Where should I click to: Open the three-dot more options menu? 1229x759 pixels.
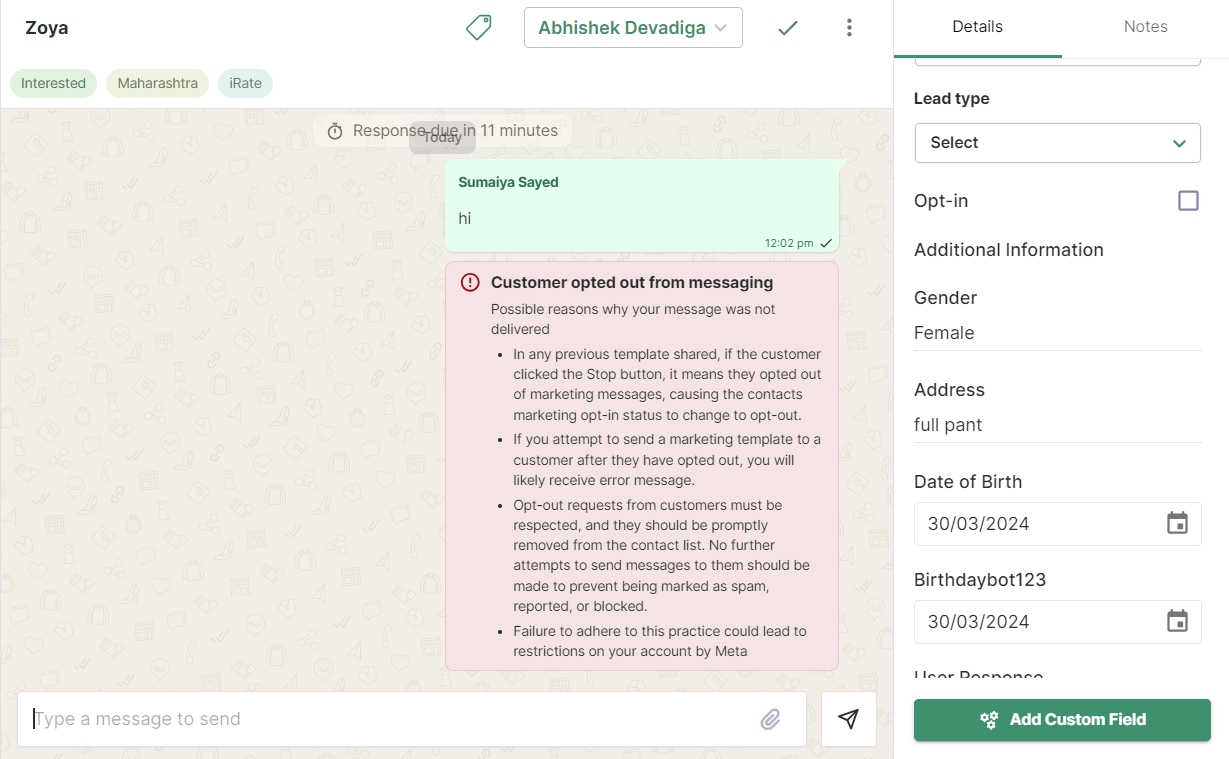[x=849, y=28]
